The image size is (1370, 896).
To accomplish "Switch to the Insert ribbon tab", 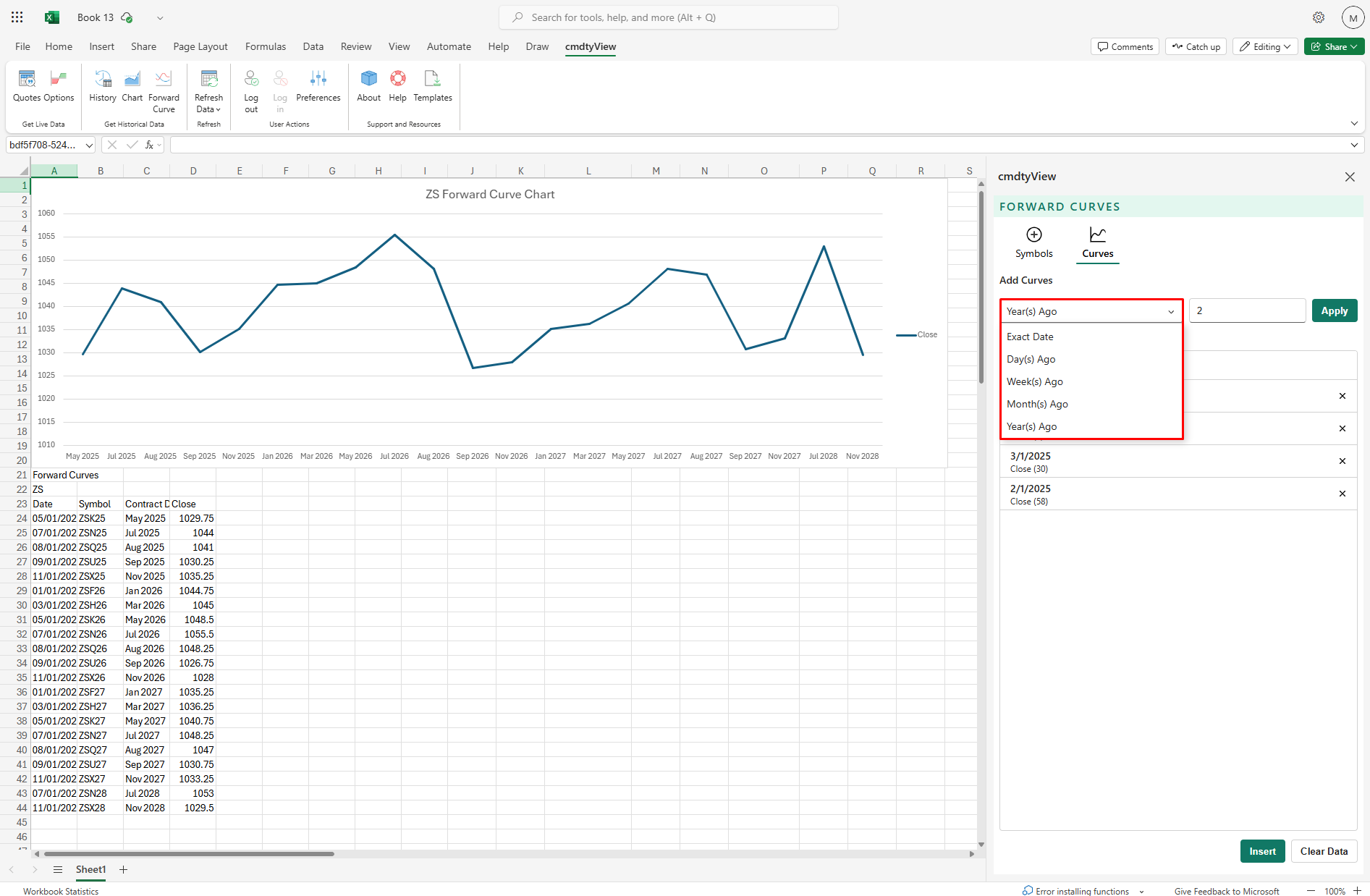I will 101,46.
